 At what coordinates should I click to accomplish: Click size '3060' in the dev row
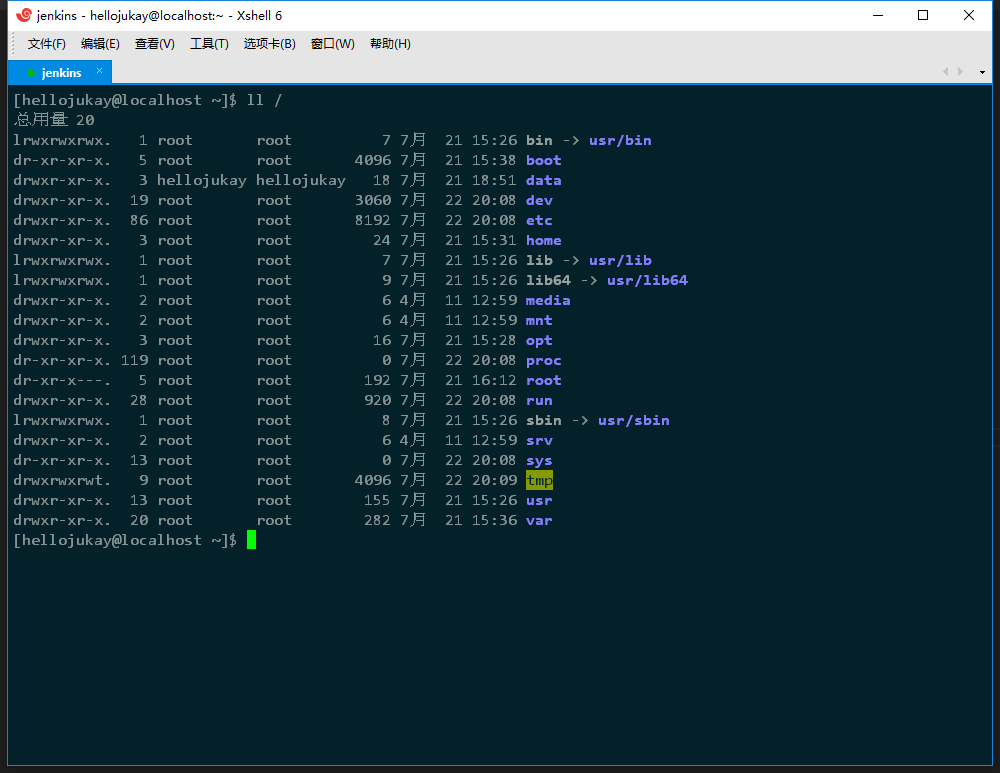point(372,200)
